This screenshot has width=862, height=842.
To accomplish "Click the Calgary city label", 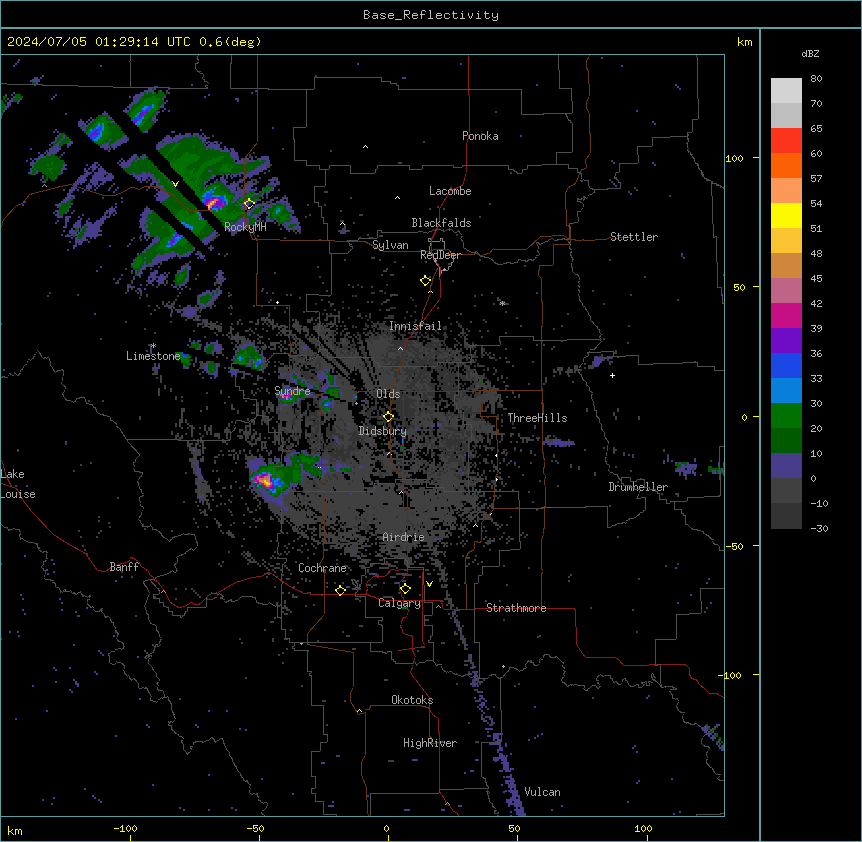I will pos(399,603).
